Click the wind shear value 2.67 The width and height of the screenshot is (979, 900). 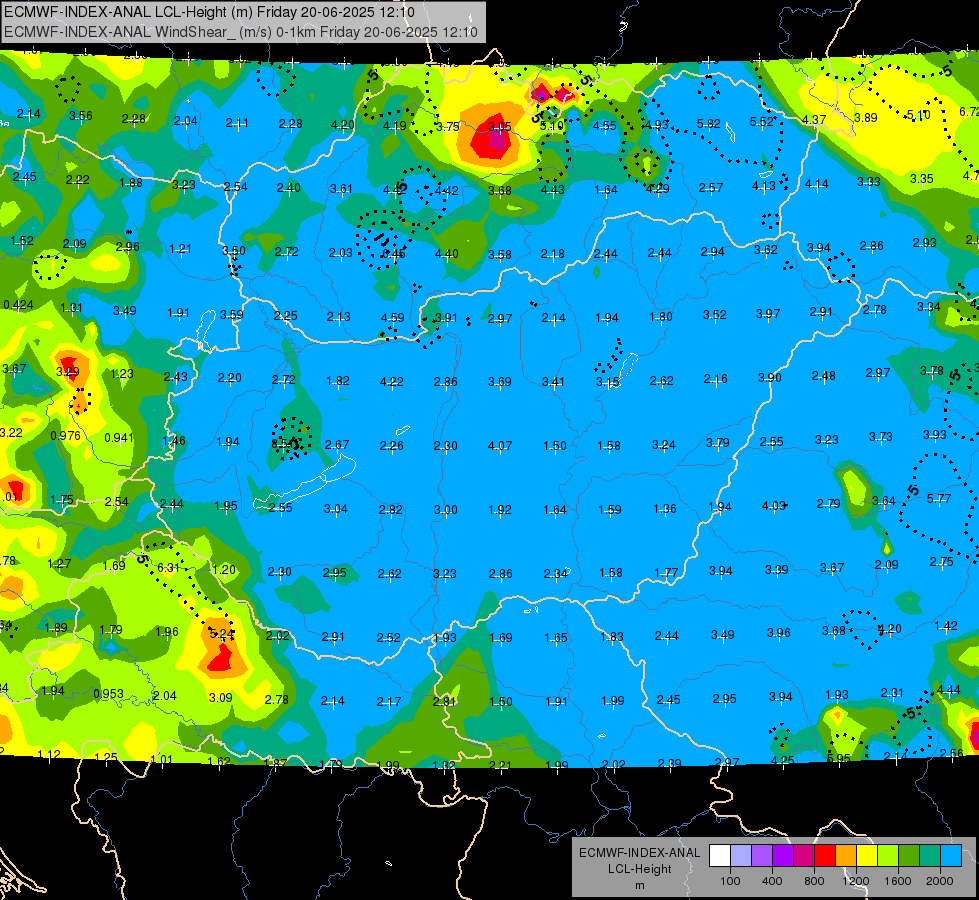pyautogui.click(x=337, y=445)
